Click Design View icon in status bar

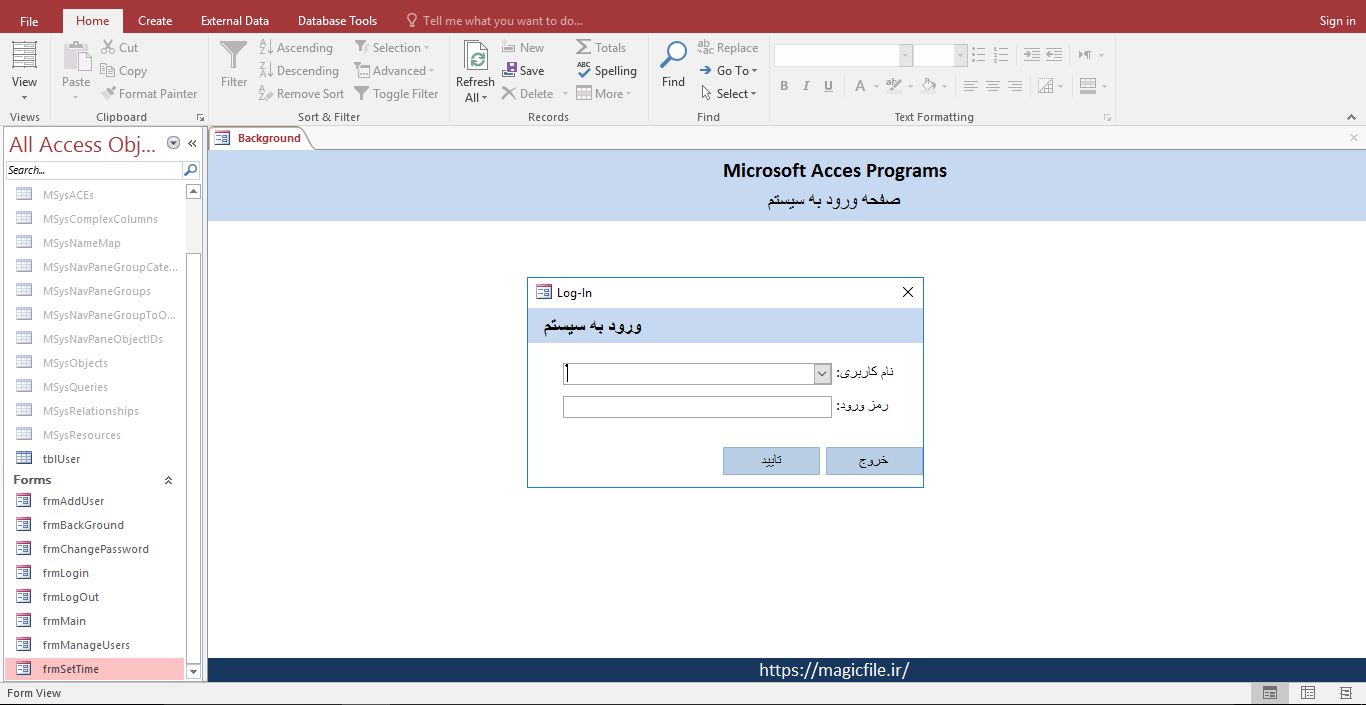[1345, 693]
